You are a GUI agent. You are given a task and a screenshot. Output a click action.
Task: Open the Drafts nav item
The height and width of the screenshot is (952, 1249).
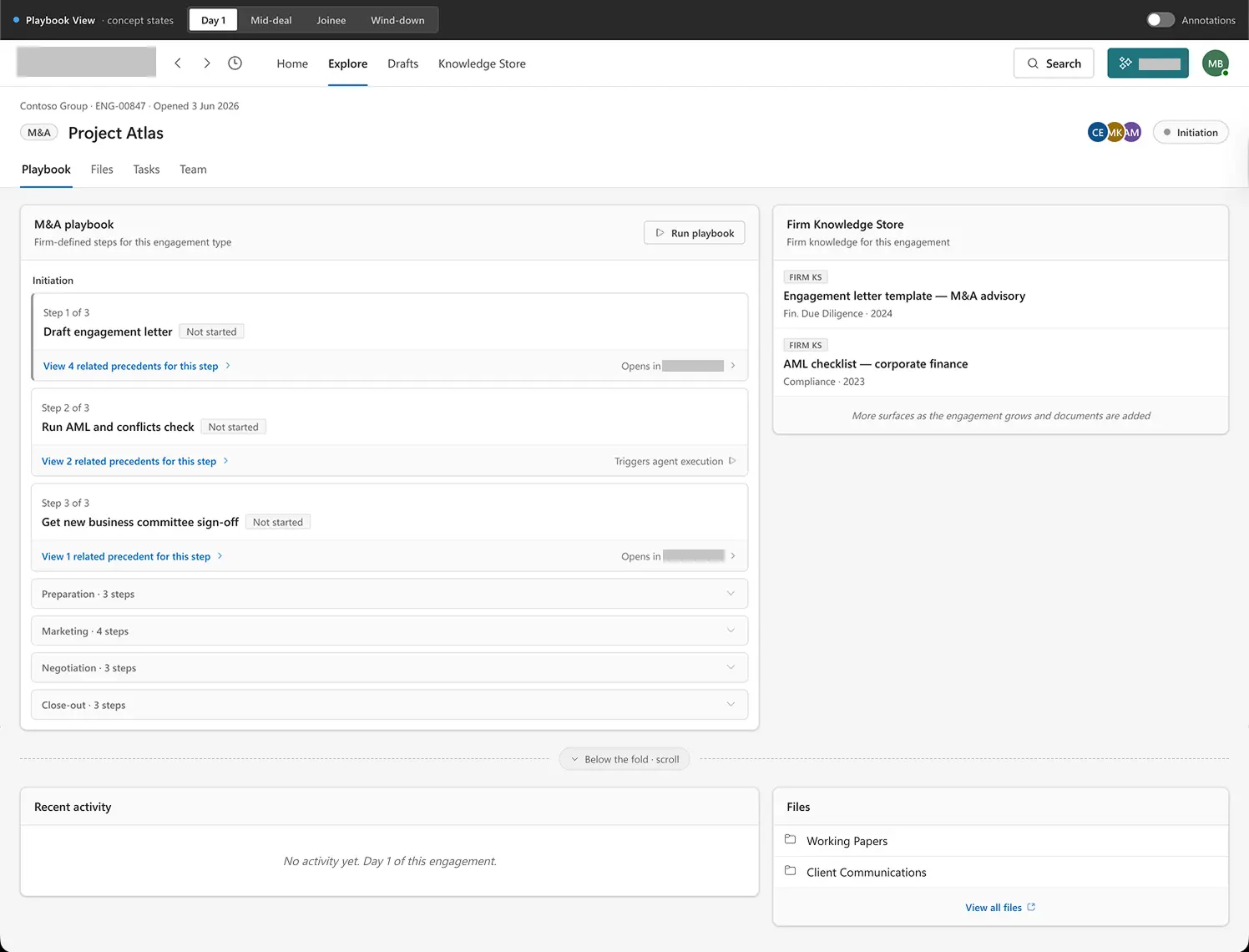pyautogui.click(x=403, y=63)
